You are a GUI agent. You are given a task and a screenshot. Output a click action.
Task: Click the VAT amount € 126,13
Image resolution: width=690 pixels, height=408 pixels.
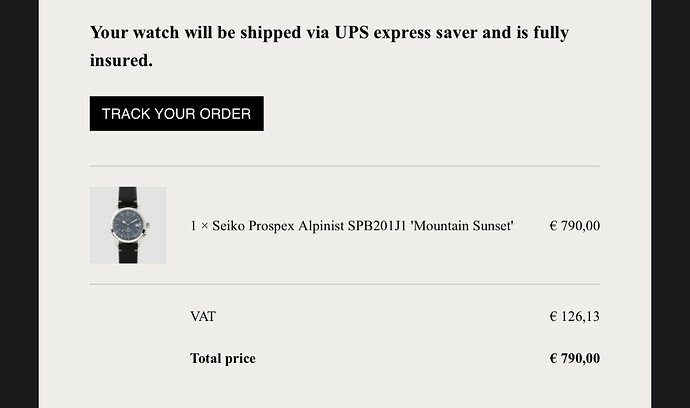click(575, 316)
